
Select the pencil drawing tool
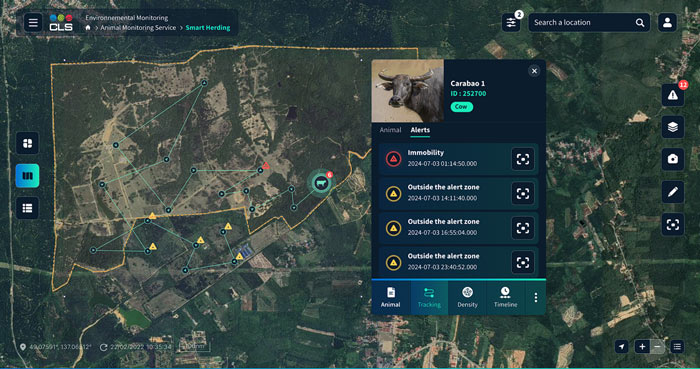[x=673, y=192]
